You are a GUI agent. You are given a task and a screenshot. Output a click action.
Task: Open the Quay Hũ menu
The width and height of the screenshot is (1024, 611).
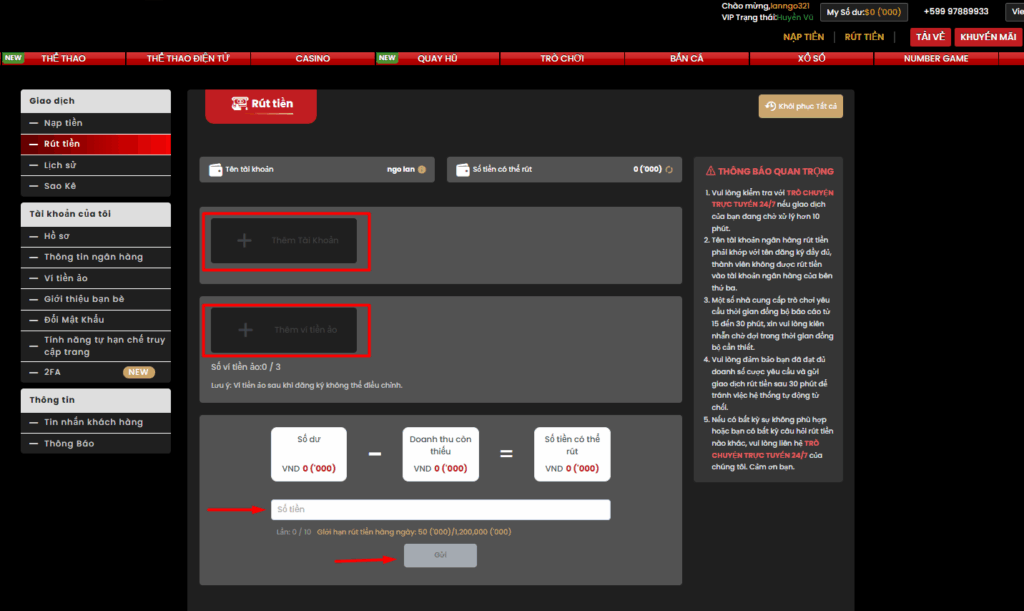[438, 59]
